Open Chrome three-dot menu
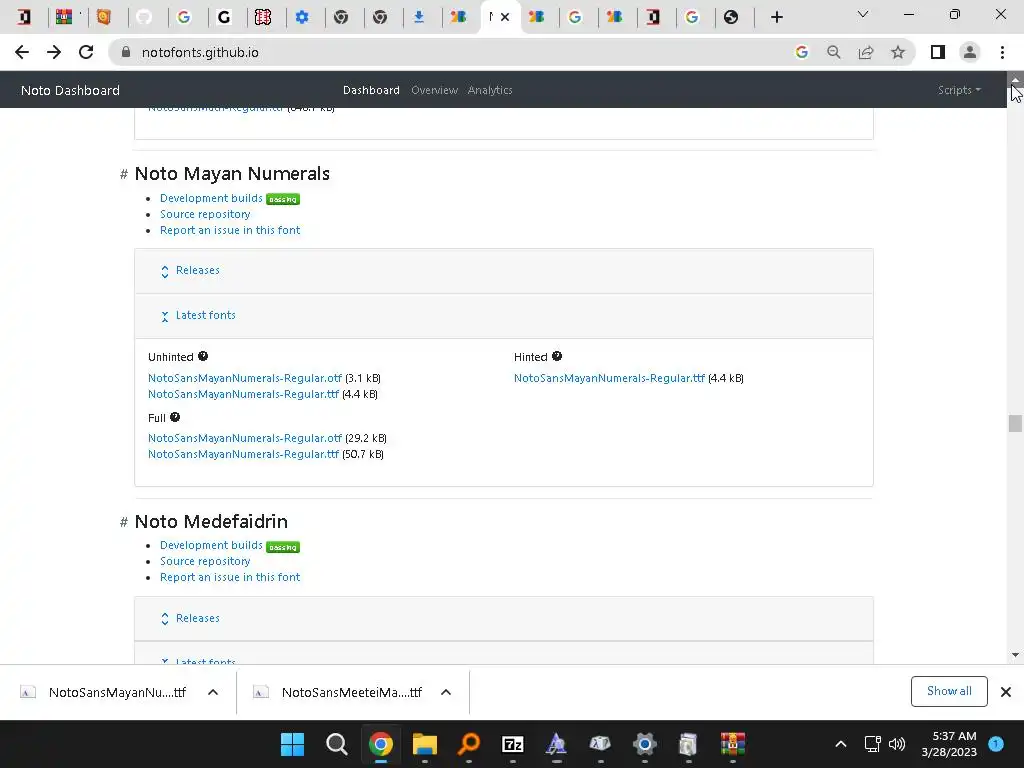1024x768 pixels. click(1002, 52)
